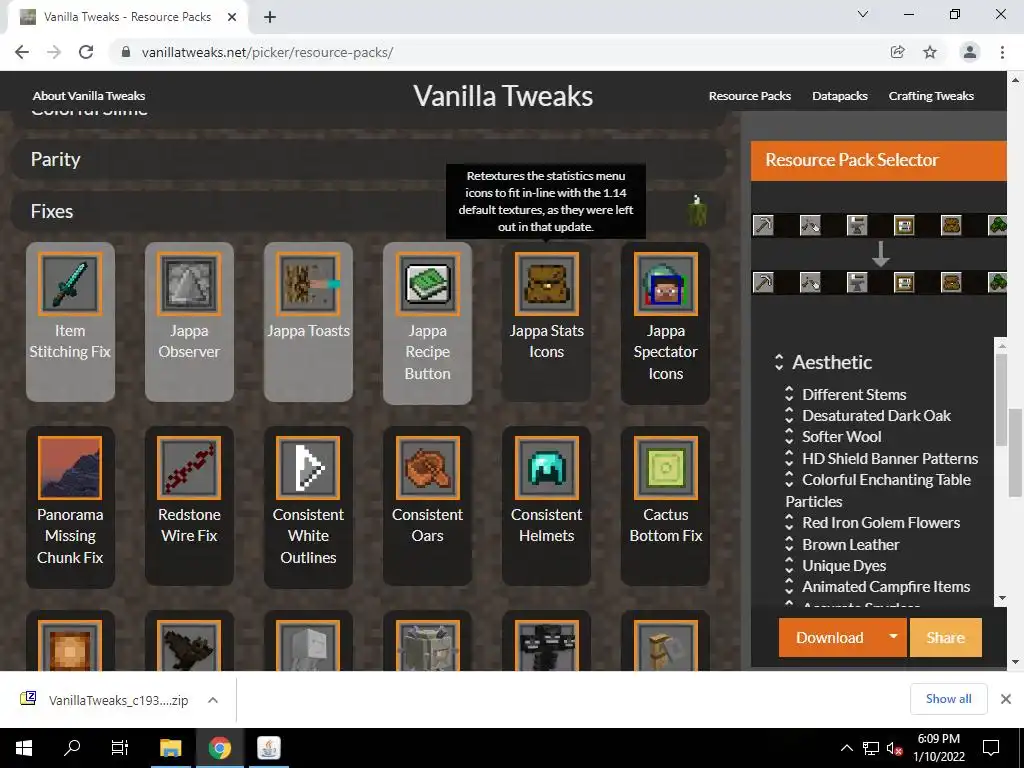This screenshot has width=1024, height=768.
Task: Collapse the Fixes category header
Action: click(368, 211)
